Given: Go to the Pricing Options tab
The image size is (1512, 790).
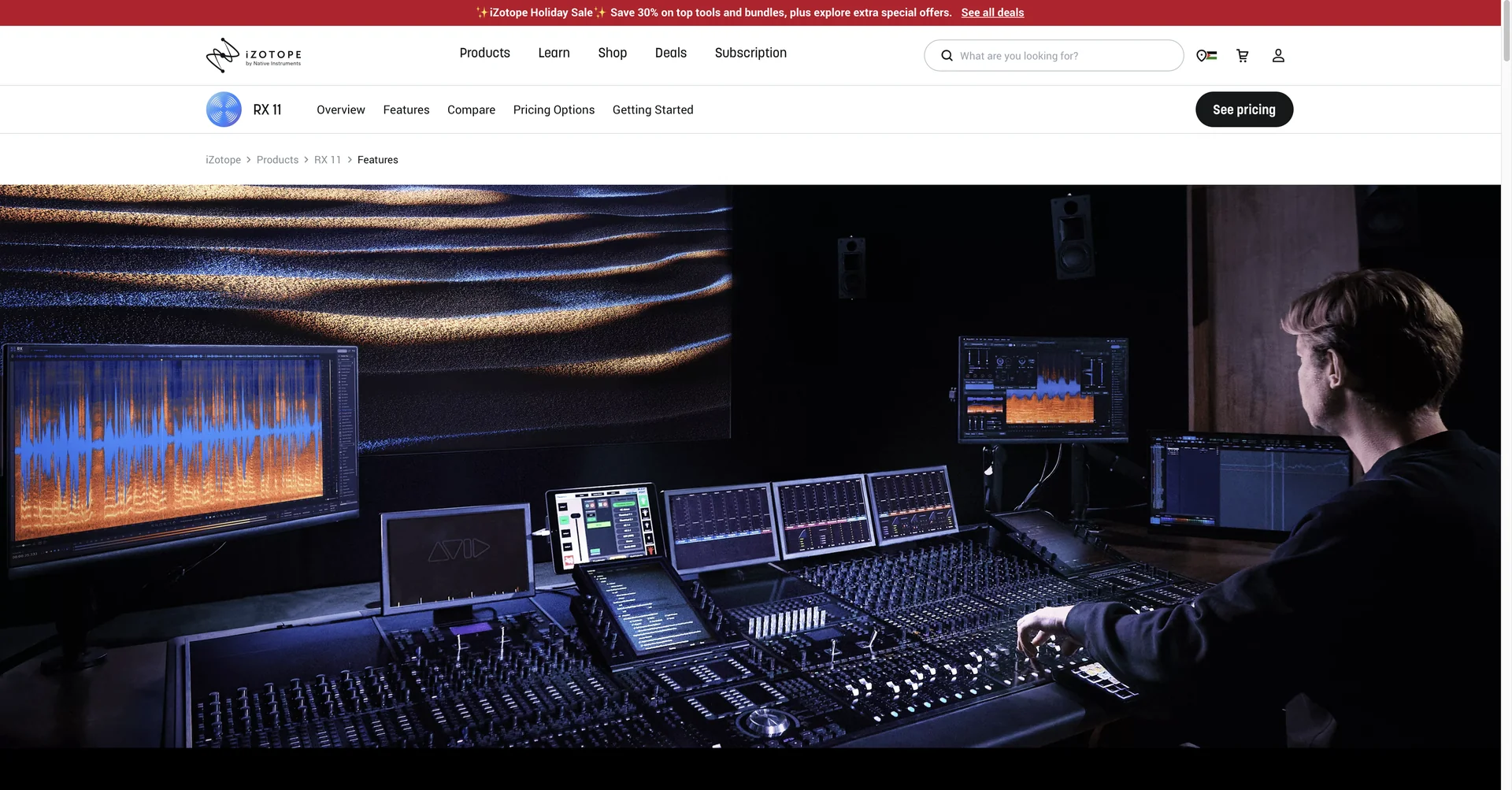Looking at the screenshot, I should [x=554, y=109].
